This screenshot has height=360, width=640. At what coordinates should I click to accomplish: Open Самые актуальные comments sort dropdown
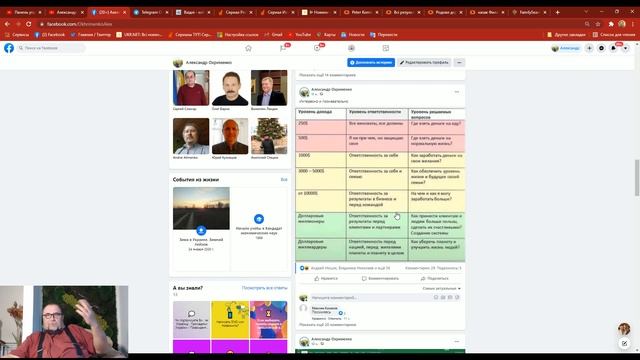(x=442, y=288)
